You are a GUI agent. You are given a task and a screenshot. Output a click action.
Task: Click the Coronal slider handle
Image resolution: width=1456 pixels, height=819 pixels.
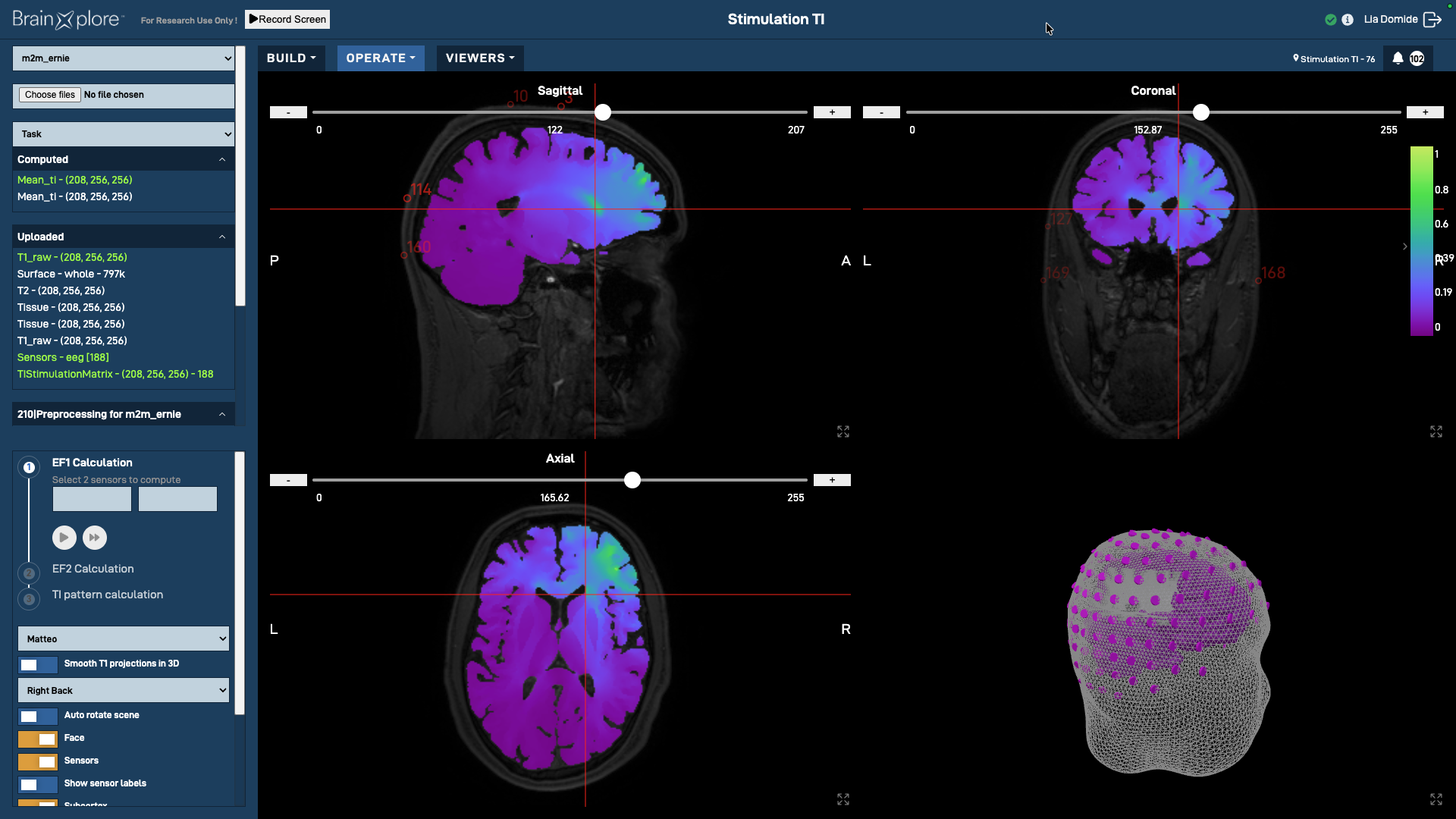coord(1201,112)
